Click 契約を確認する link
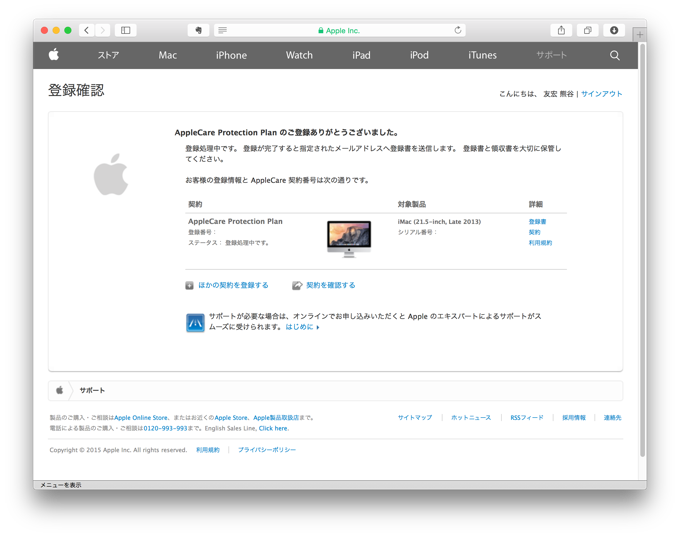The width and height of the screenshot is (680, 537). point(330,285)
